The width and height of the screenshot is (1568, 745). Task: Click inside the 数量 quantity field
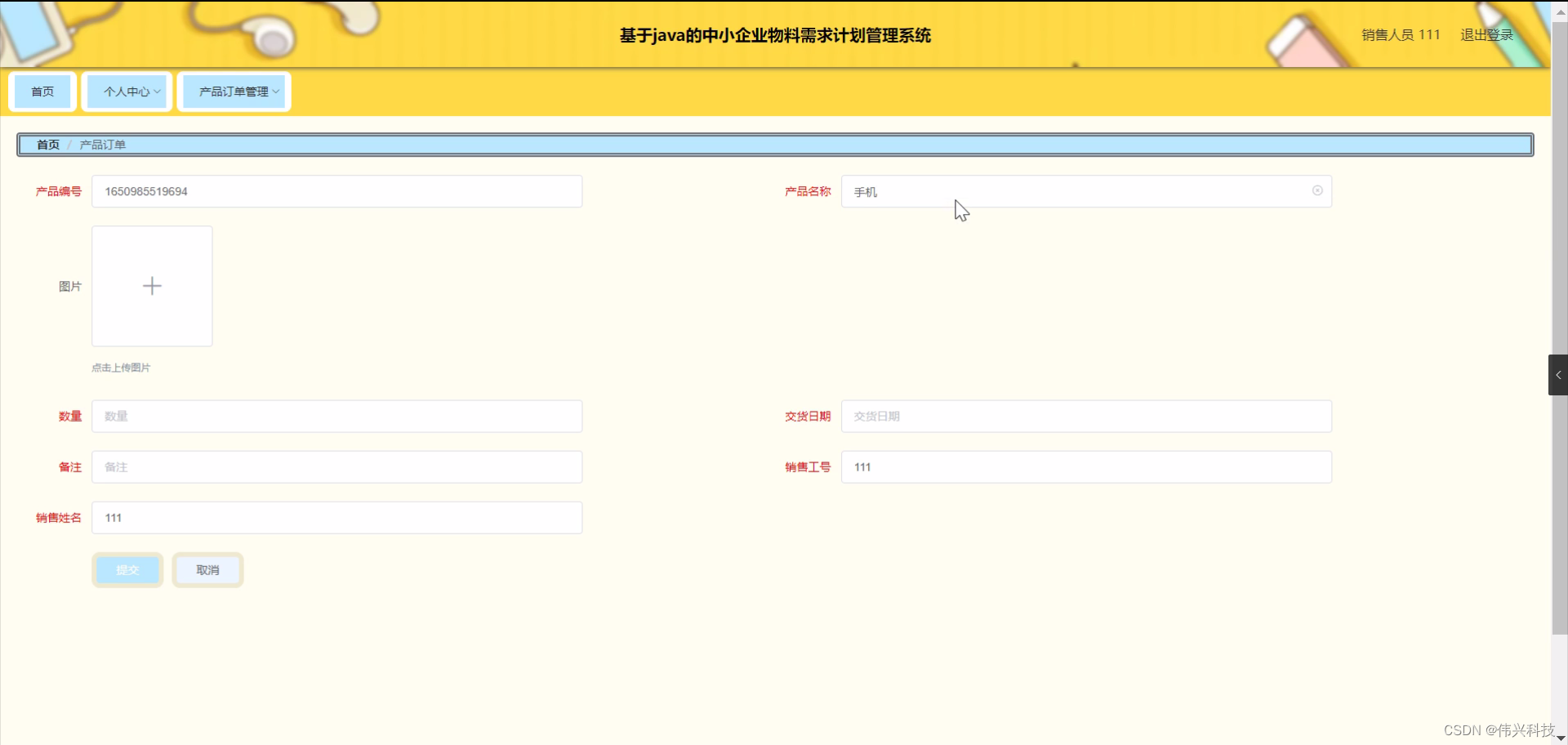336,416
